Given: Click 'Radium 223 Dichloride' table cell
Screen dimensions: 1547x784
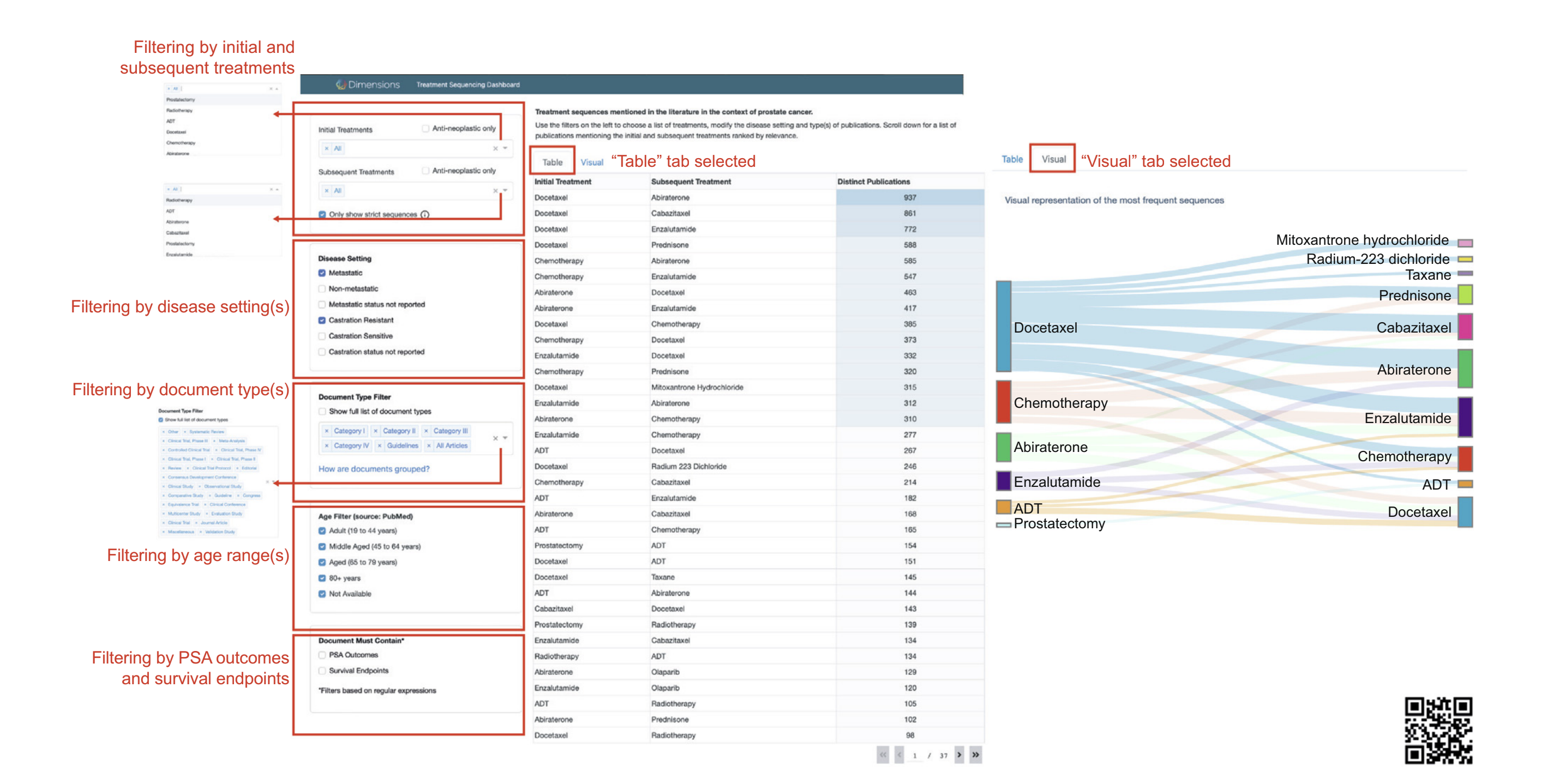Looking at the screenshot, I should pos(689,467).
